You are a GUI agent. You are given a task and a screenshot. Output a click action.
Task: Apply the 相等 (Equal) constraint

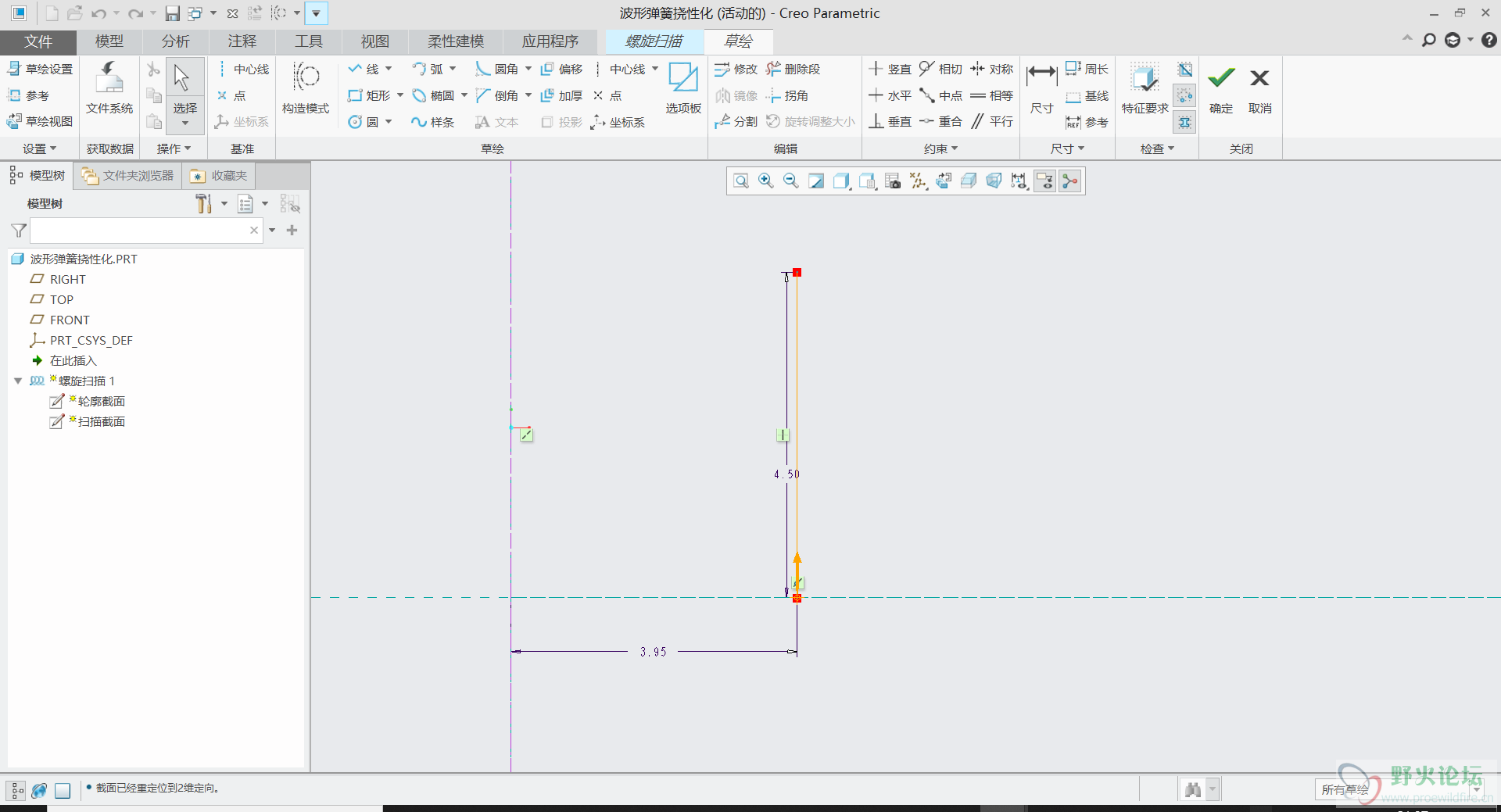[x=991, y=95]
